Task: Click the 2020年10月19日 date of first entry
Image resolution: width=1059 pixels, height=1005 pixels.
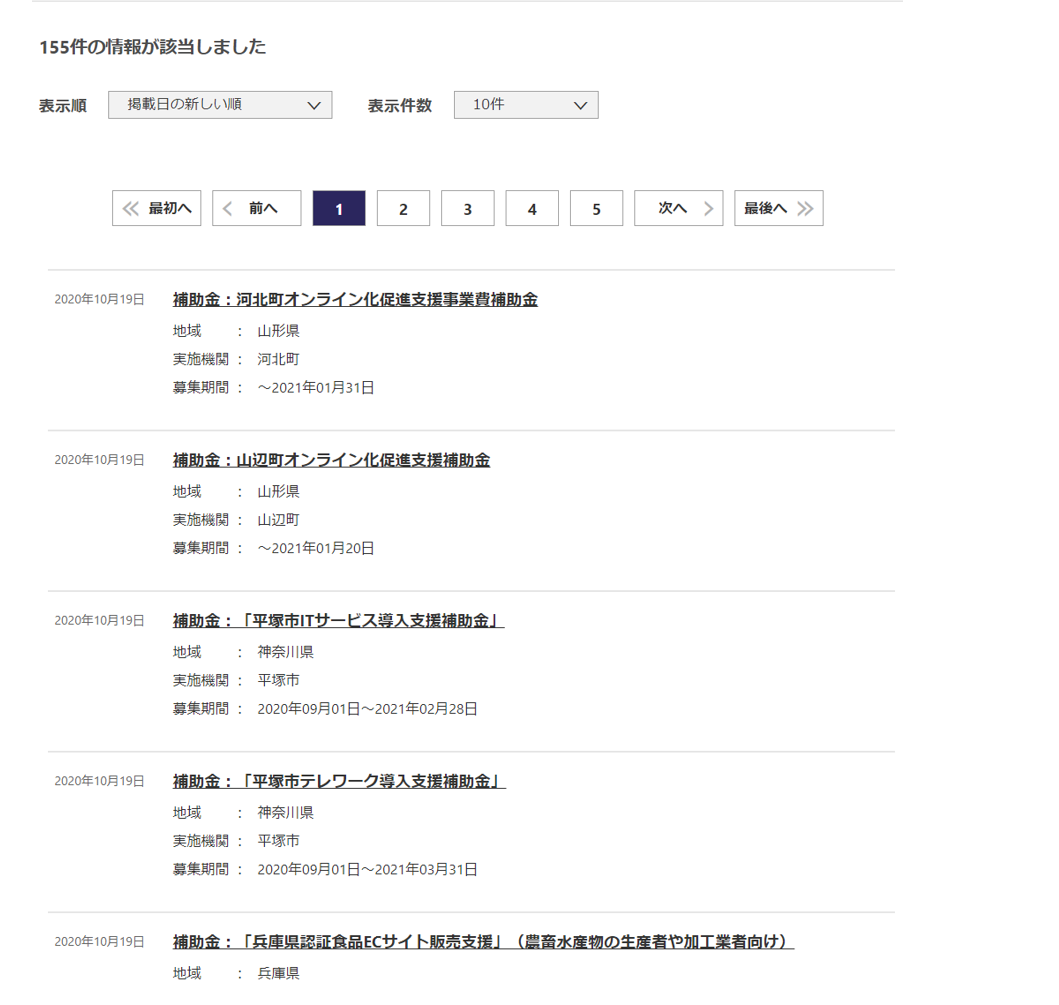Action: (99, 299)
